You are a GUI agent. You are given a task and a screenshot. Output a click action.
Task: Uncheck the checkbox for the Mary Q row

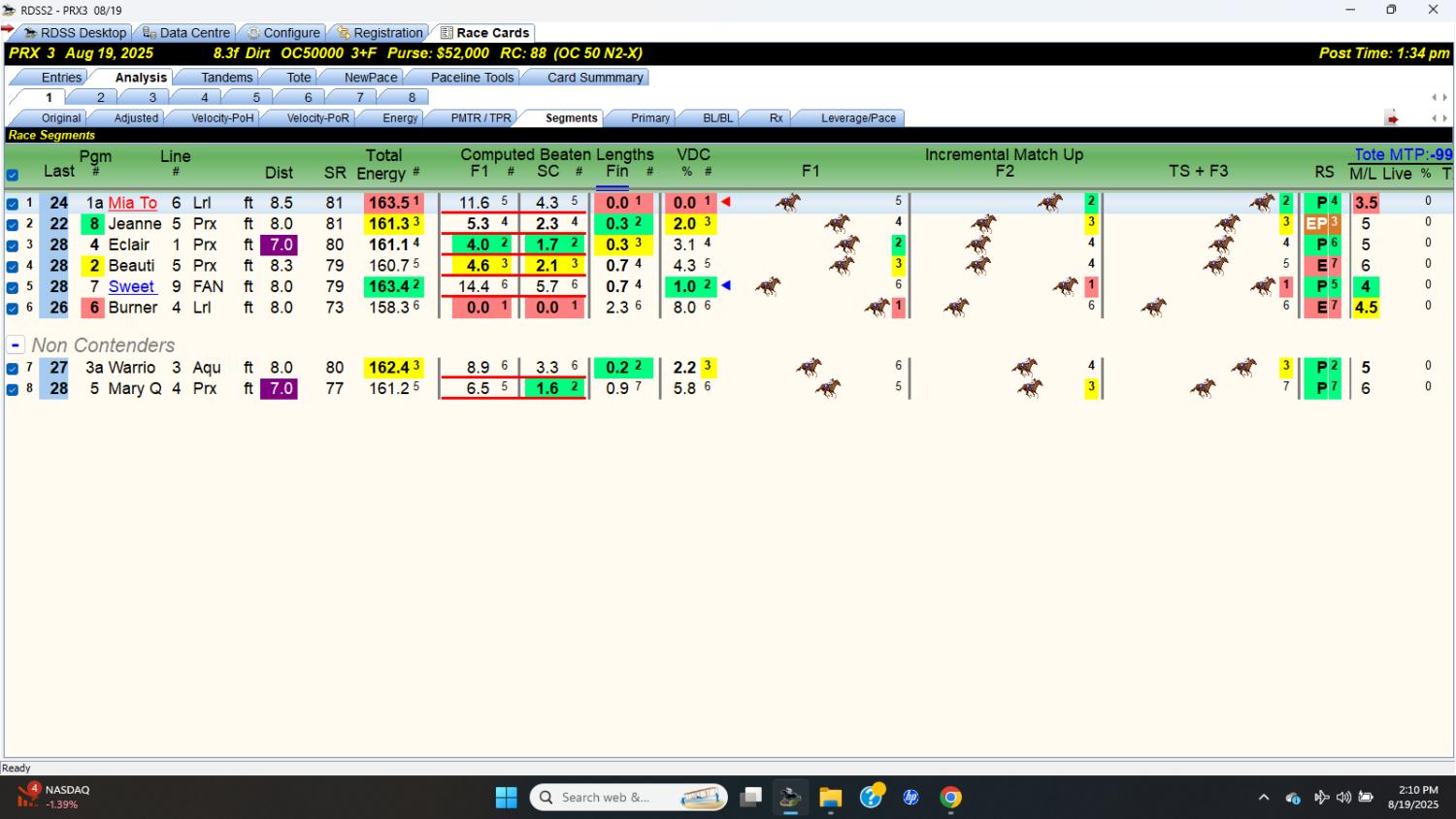tap(13, 390)
